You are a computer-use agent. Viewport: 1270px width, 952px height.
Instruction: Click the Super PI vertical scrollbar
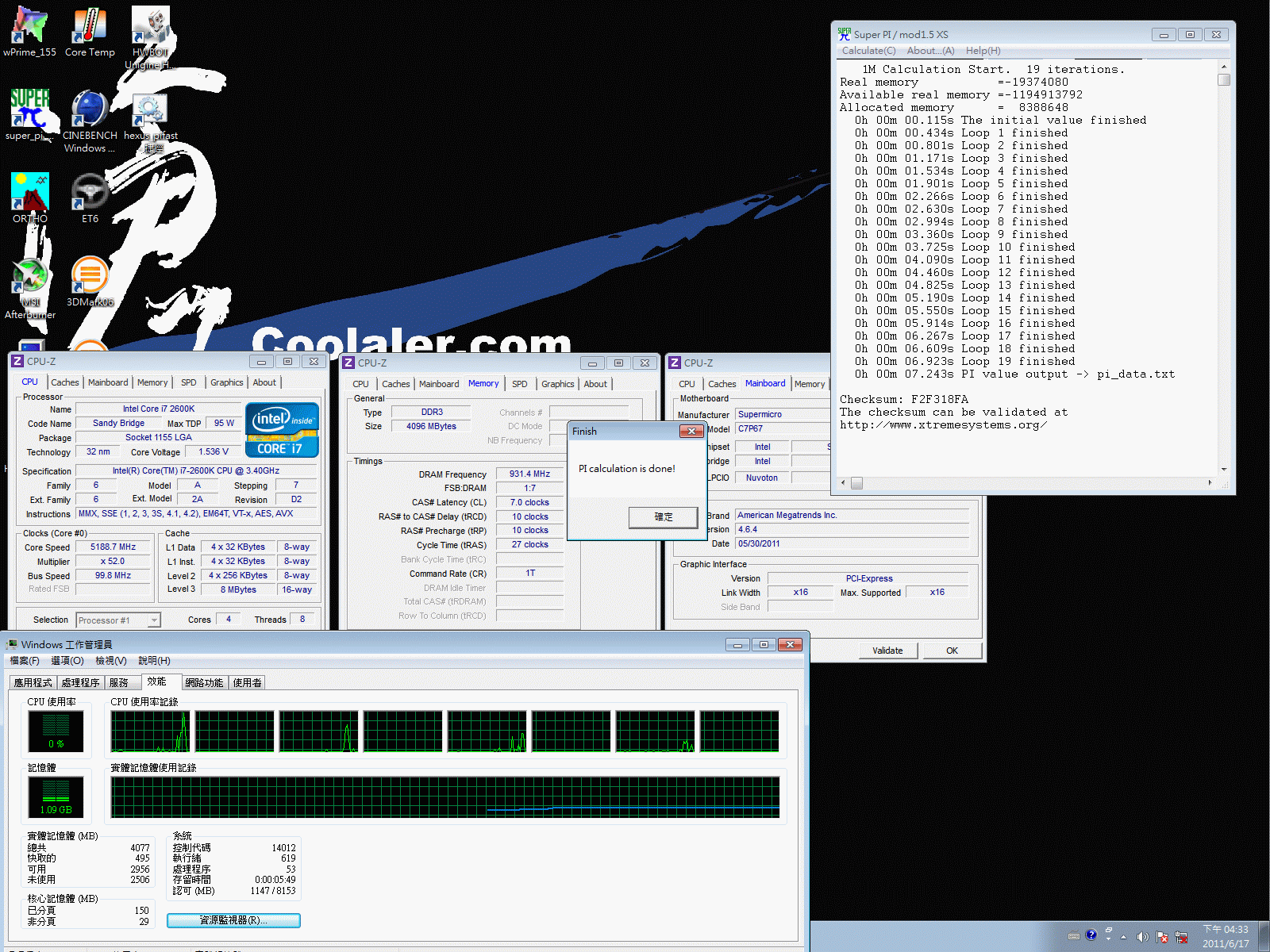(1224, 270)
